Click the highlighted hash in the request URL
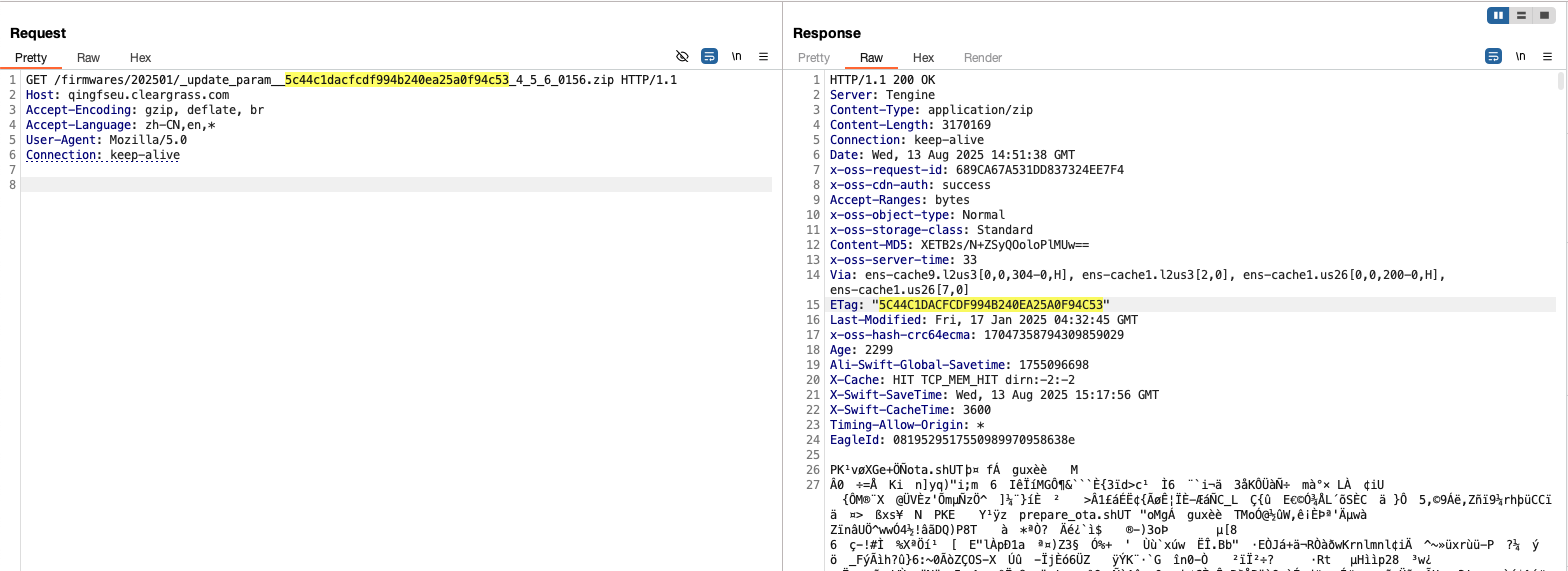 pyautogui.click(x=397, y=80)
